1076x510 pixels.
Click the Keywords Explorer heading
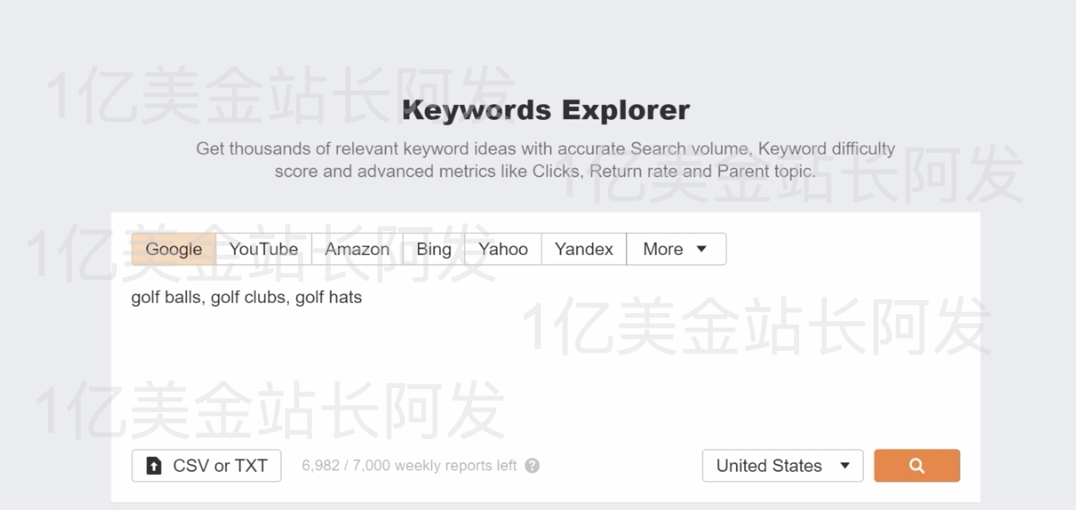(x=546, y=110)
